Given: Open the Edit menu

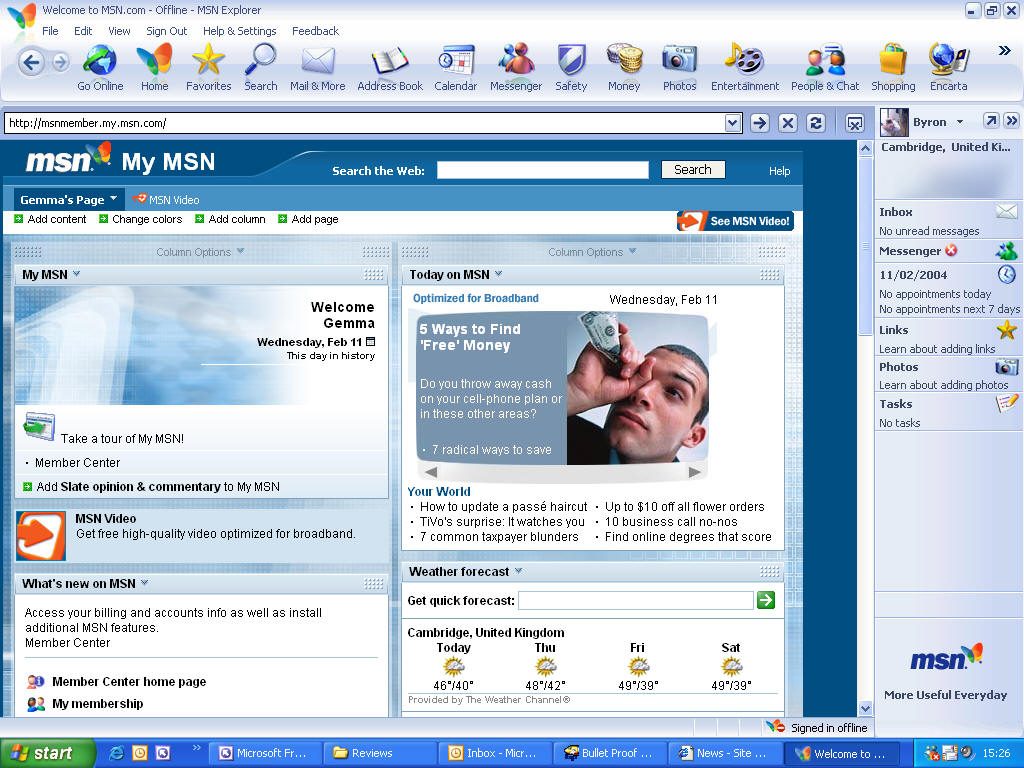Looking at the screenshot, I should [83, 31].
